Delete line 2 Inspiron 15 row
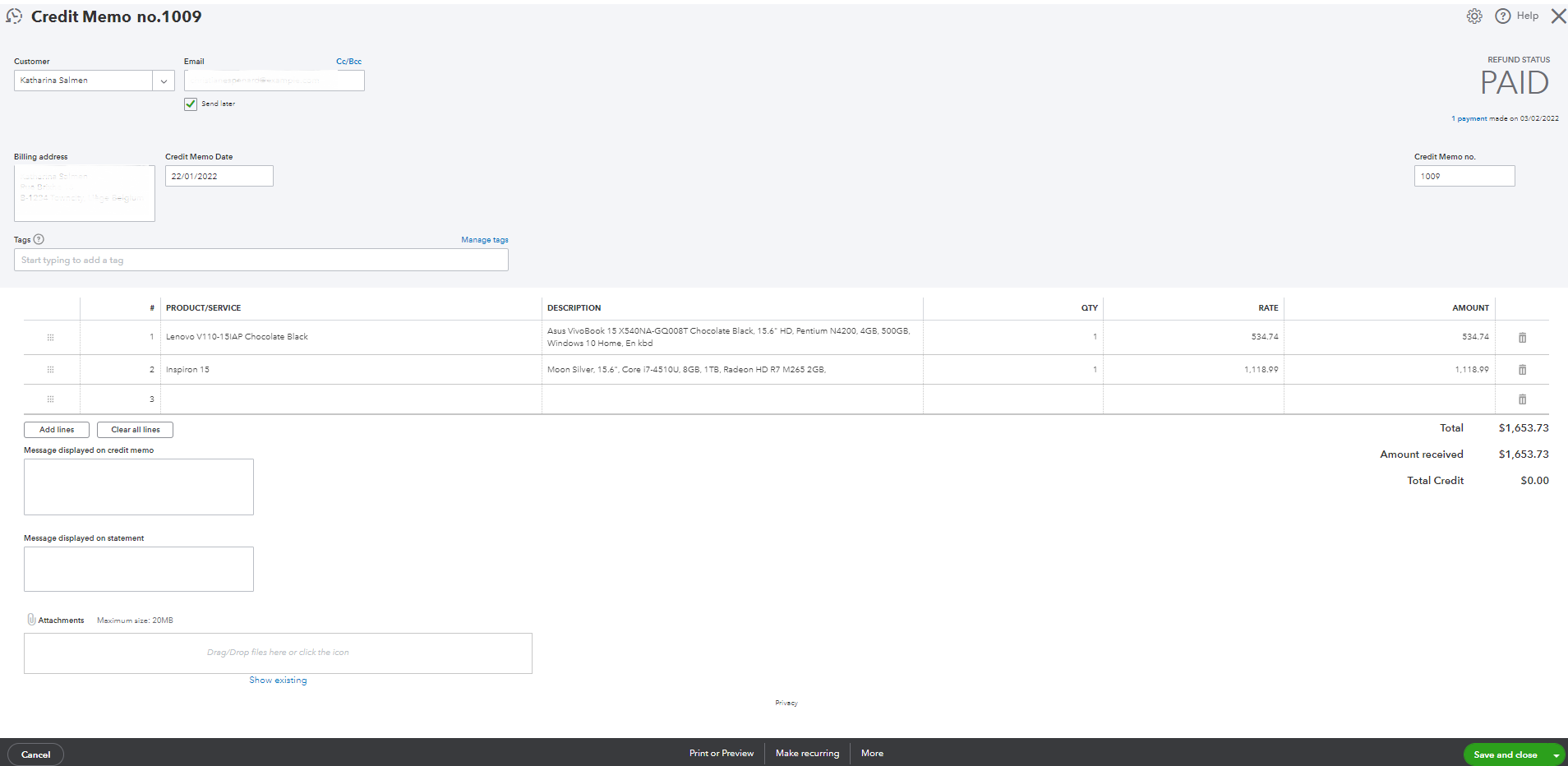The image size is (1568, 766). [x=1522, y=370]
